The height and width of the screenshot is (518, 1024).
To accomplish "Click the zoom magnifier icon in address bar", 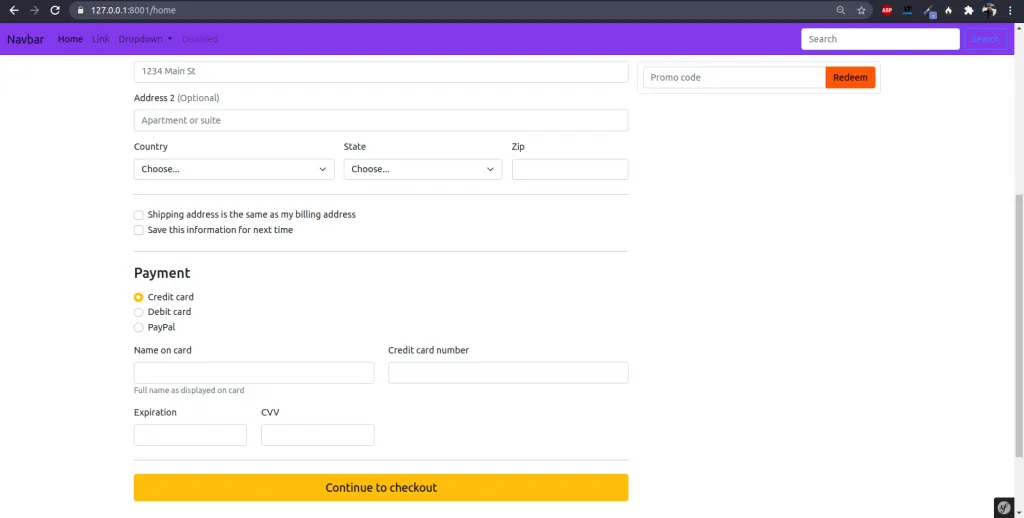I will click(x=841, y=10).
